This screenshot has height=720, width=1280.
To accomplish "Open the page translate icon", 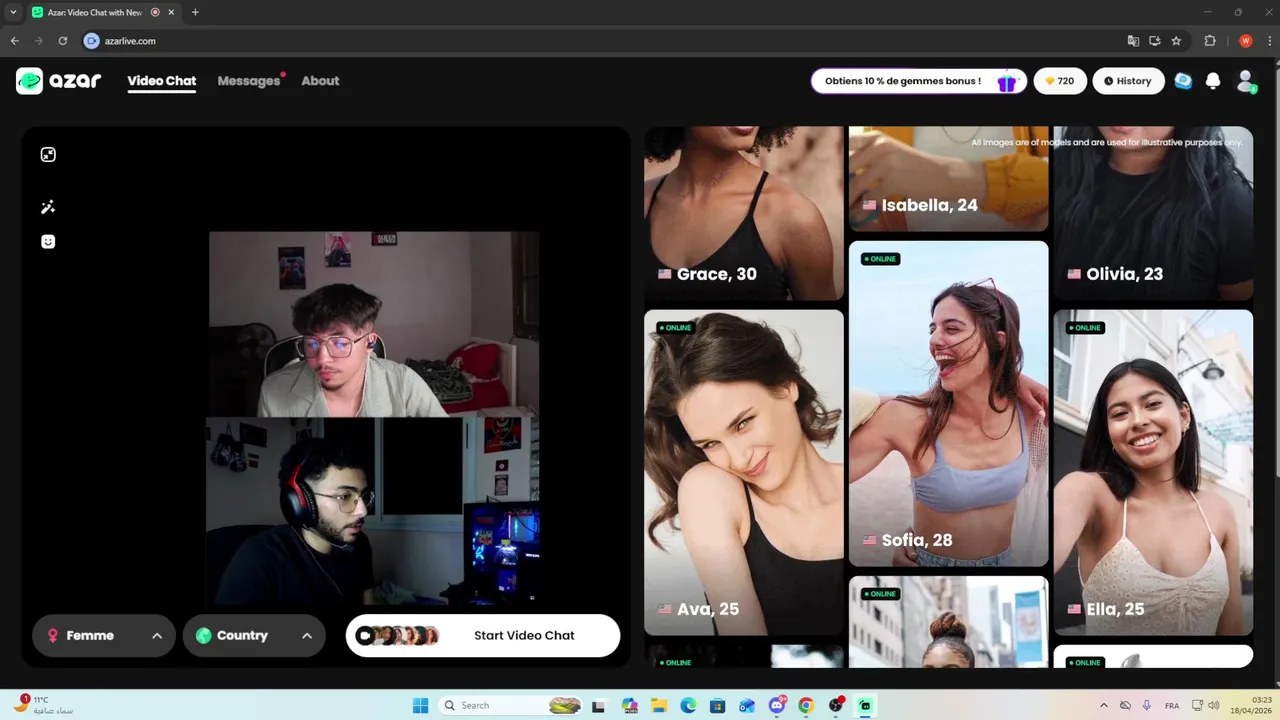I will 1133,41.
